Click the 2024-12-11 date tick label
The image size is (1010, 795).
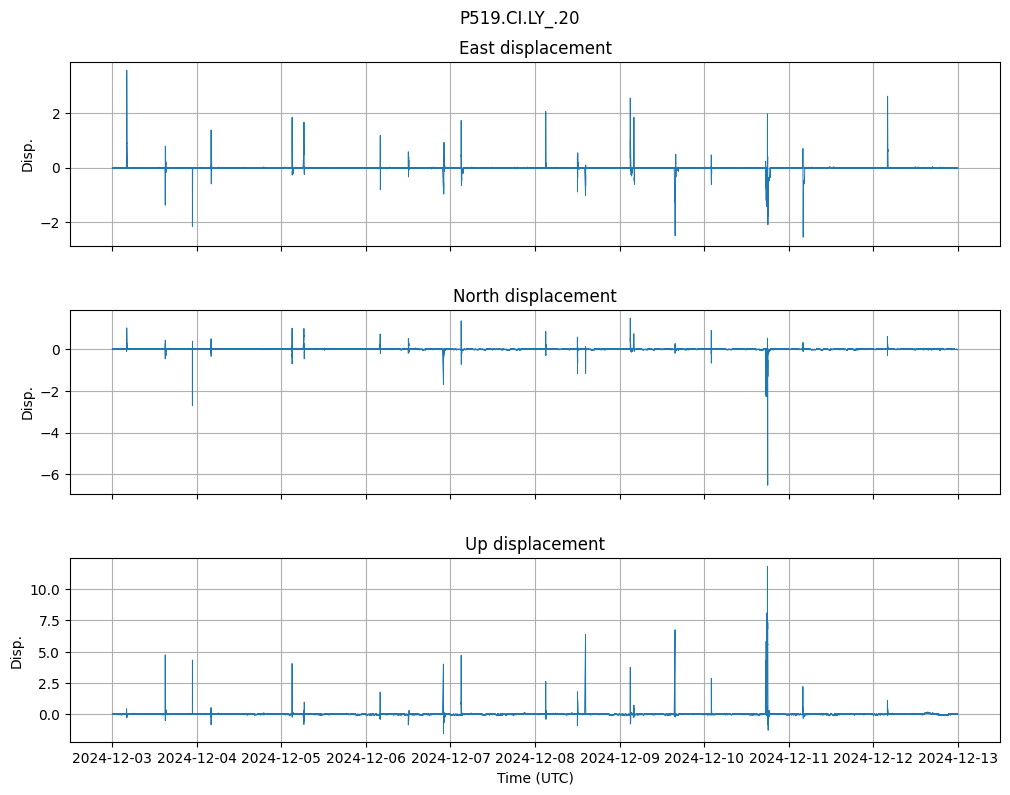(x=789, y=760)
